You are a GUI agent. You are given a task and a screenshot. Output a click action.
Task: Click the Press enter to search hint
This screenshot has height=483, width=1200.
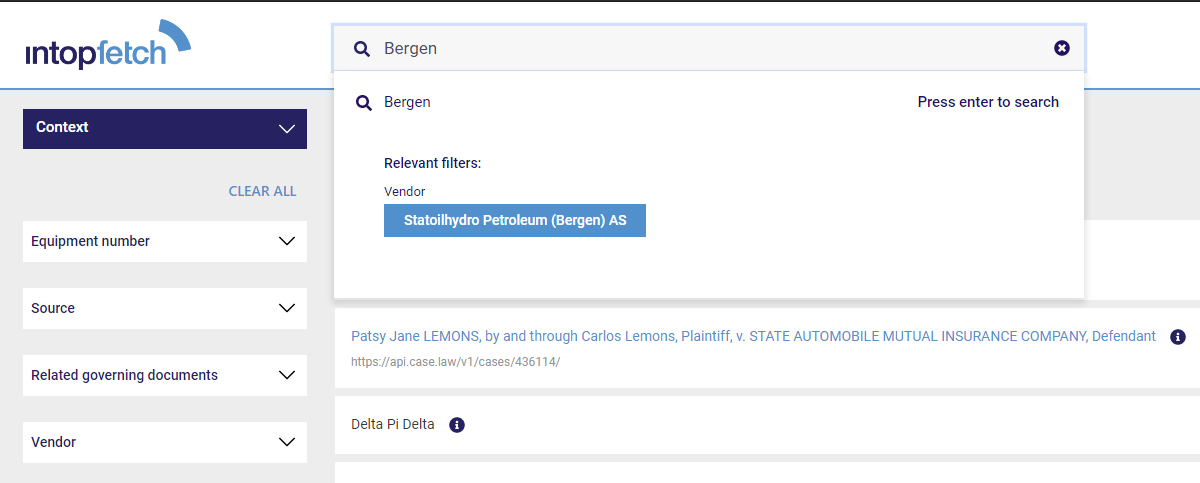point(988,102)
